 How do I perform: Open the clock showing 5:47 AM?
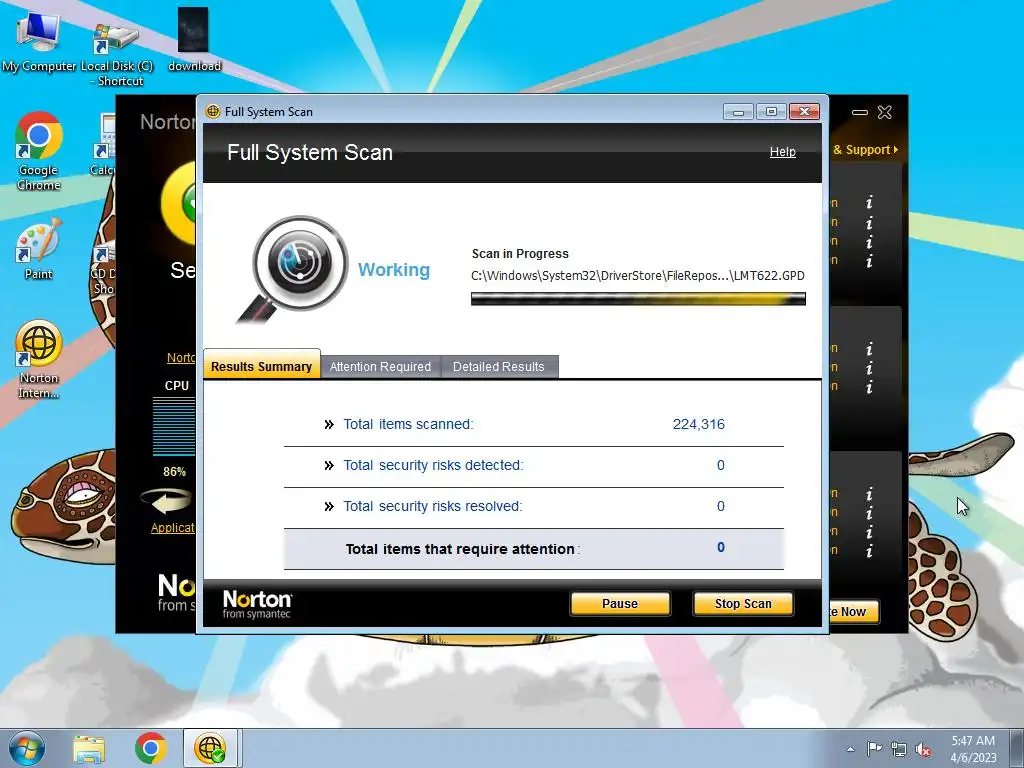click(x=973, y=749)
